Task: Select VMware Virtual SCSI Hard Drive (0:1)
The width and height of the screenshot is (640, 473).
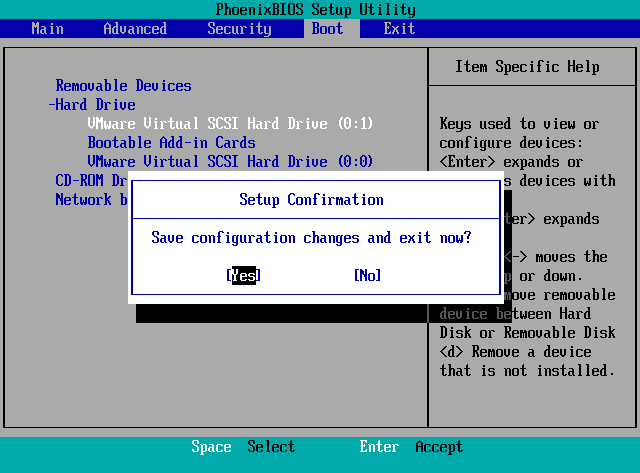Action: (x=230, y=124)
